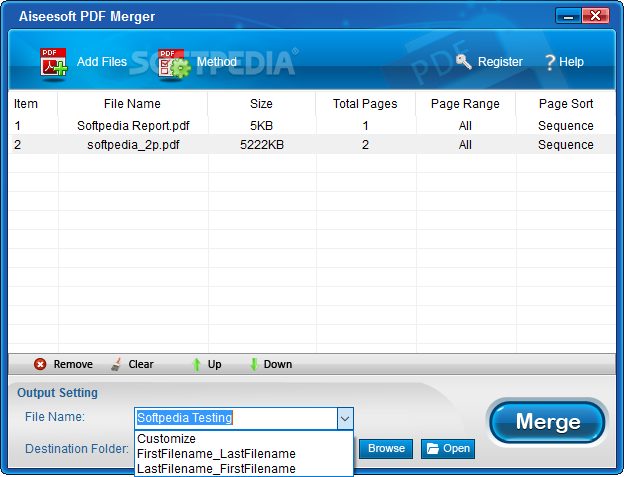Sort by the Item column header

coord(33,104)
